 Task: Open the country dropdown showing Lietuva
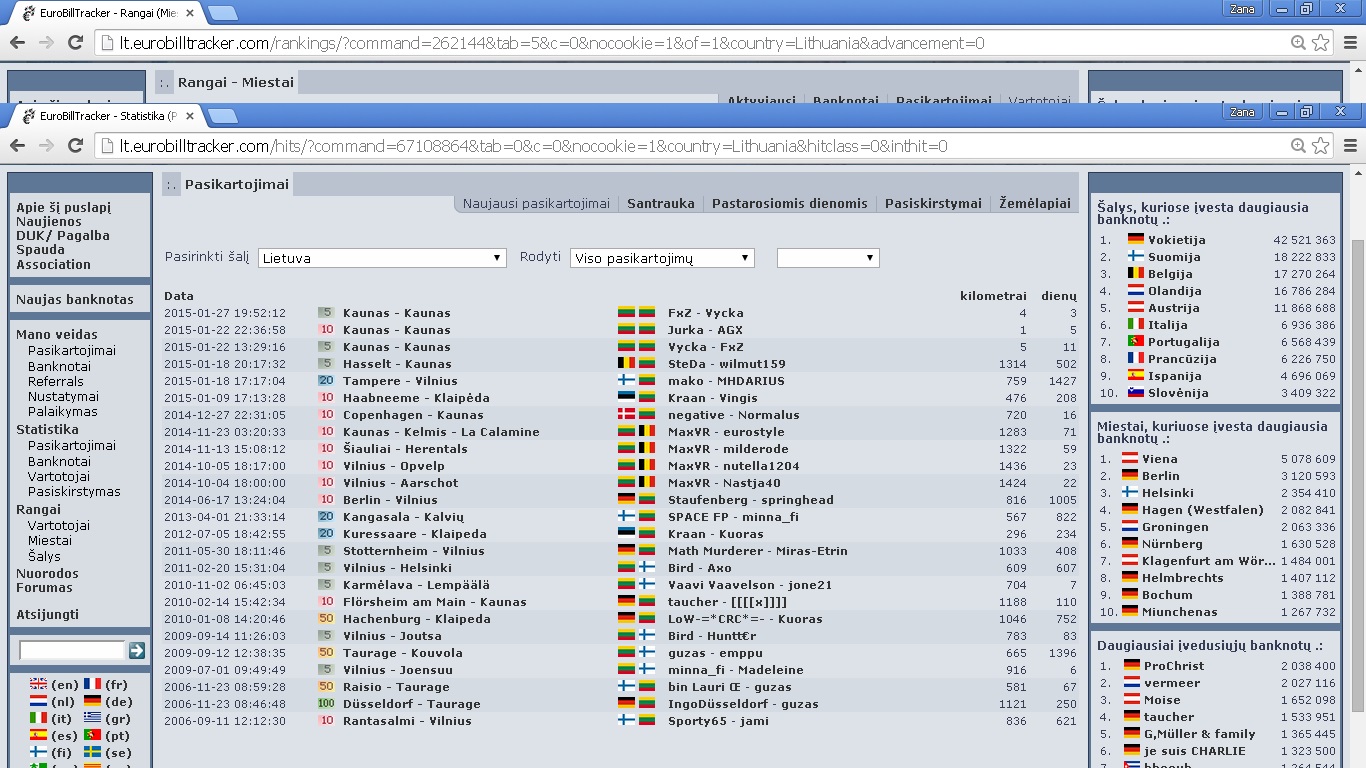click(x=382, y=258)
